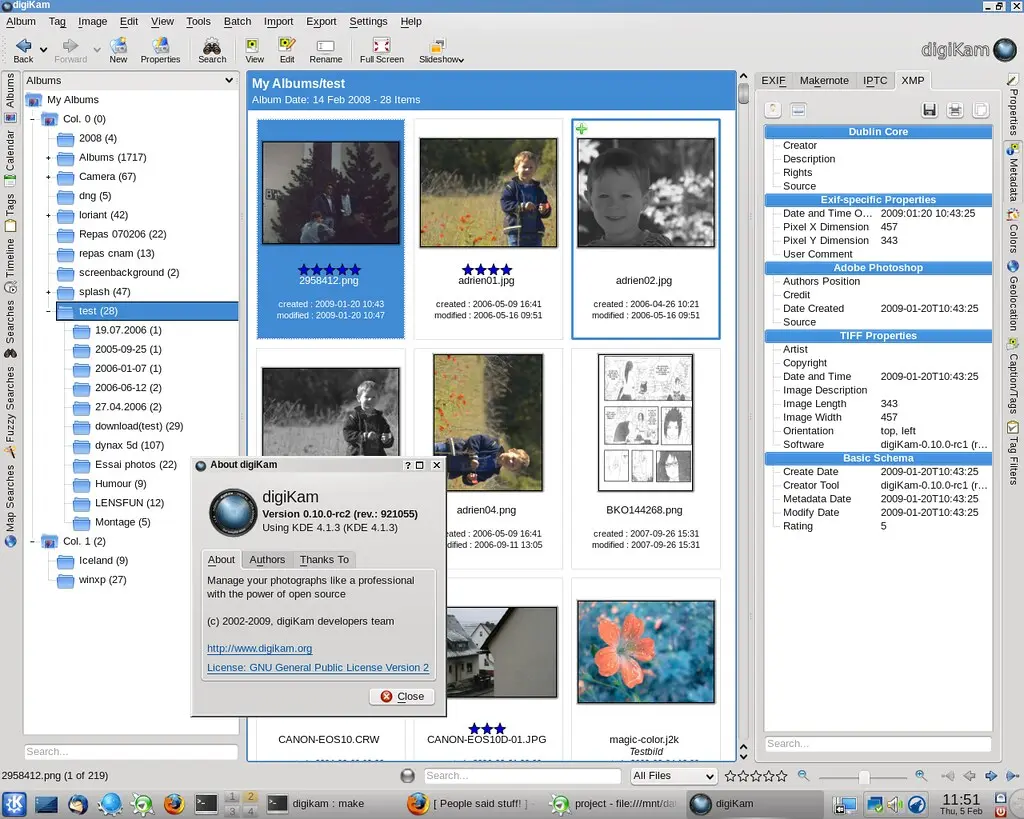The image size is (1024, 819).
Task: Click the Rename icon on the toolbar
Action: [x=324, y=44]
